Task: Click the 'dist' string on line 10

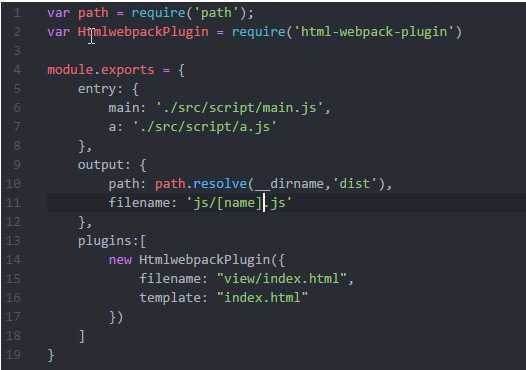Action: 355,184
